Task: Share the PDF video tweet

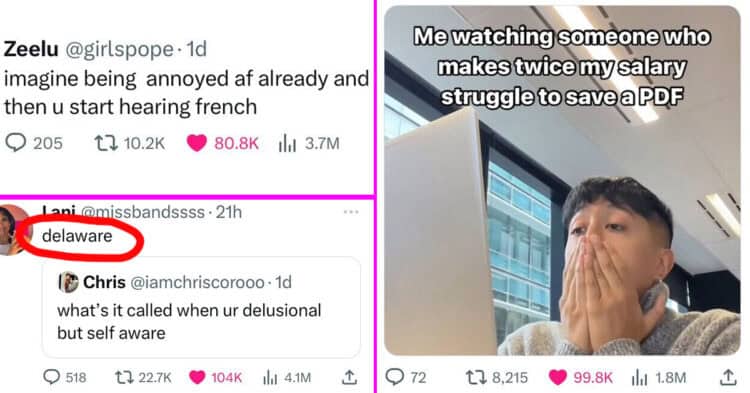Action: tap(728, 377)
